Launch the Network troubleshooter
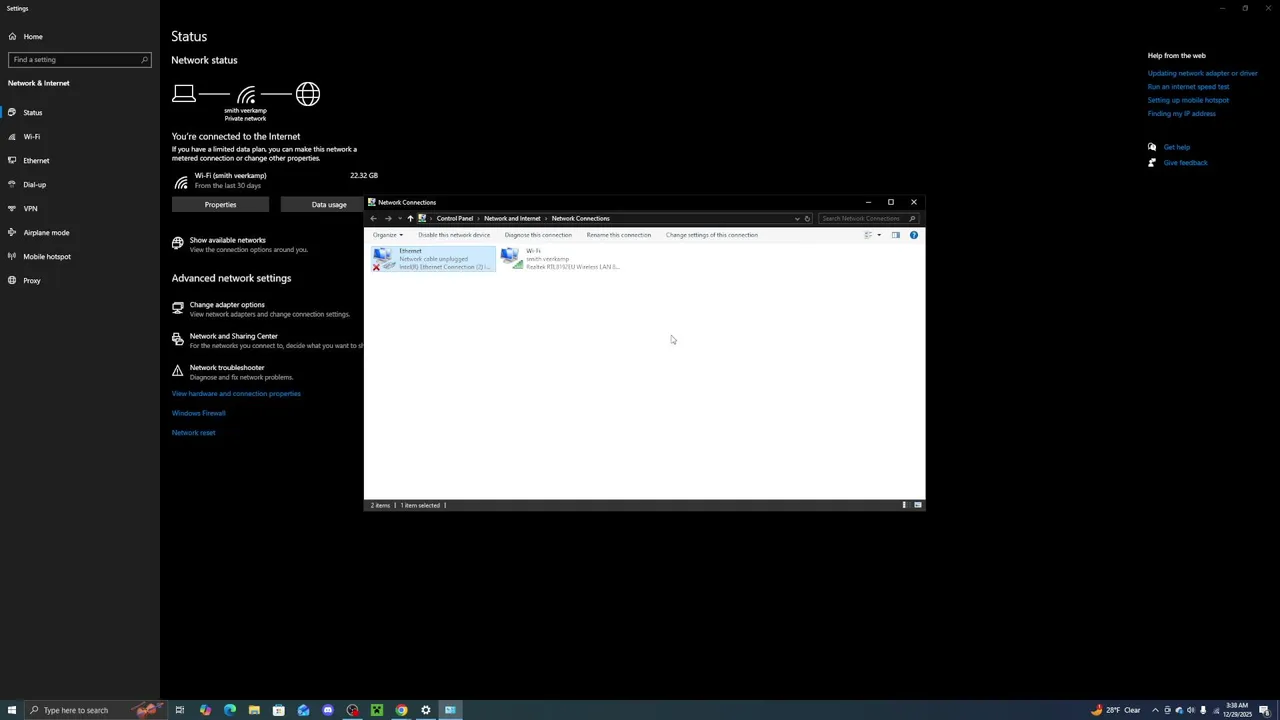 233,372
